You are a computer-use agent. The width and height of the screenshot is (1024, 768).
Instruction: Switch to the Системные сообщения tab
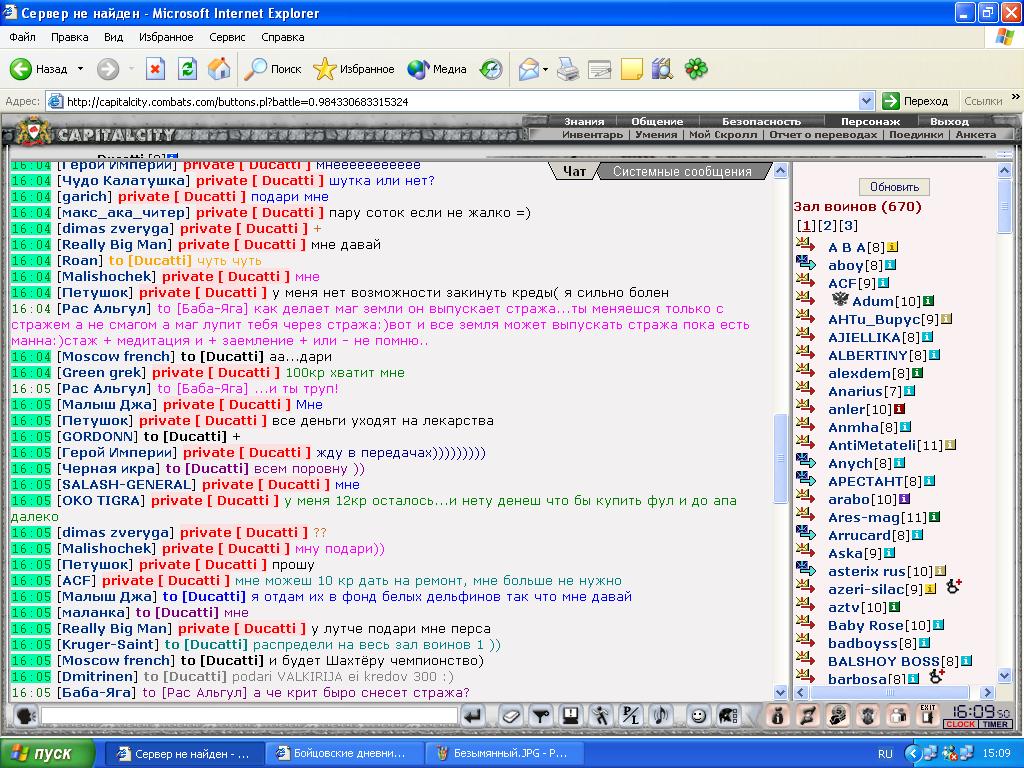click(x=682, y=171)
